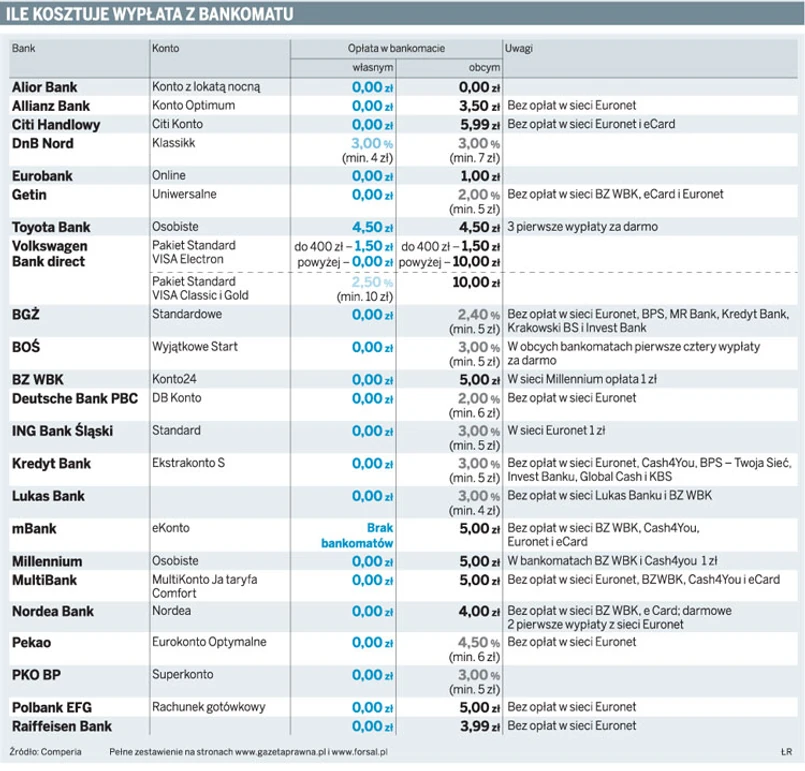Select the 'Eurokonto Optymalne' account name

[x=209, y=642]
